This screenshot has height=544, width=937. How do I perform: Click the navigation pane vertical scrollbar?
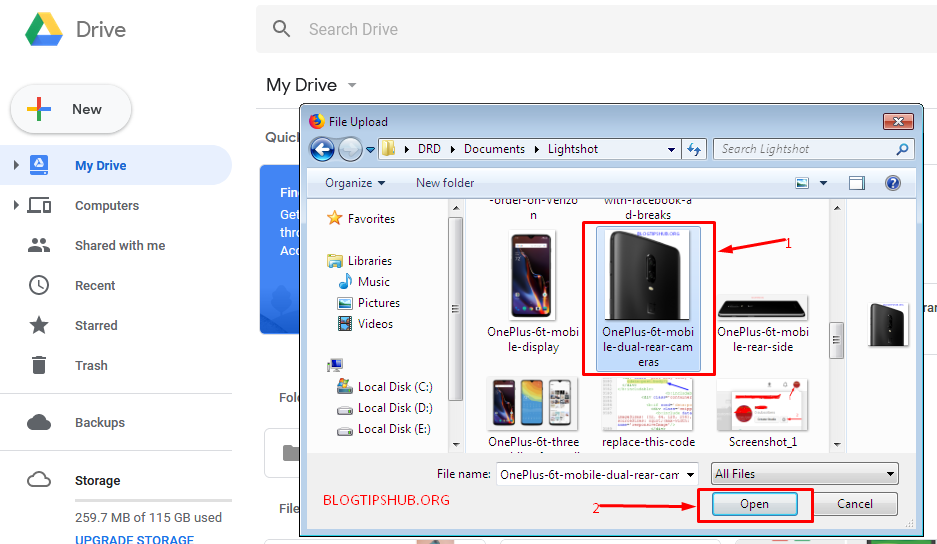click(456, 308)
